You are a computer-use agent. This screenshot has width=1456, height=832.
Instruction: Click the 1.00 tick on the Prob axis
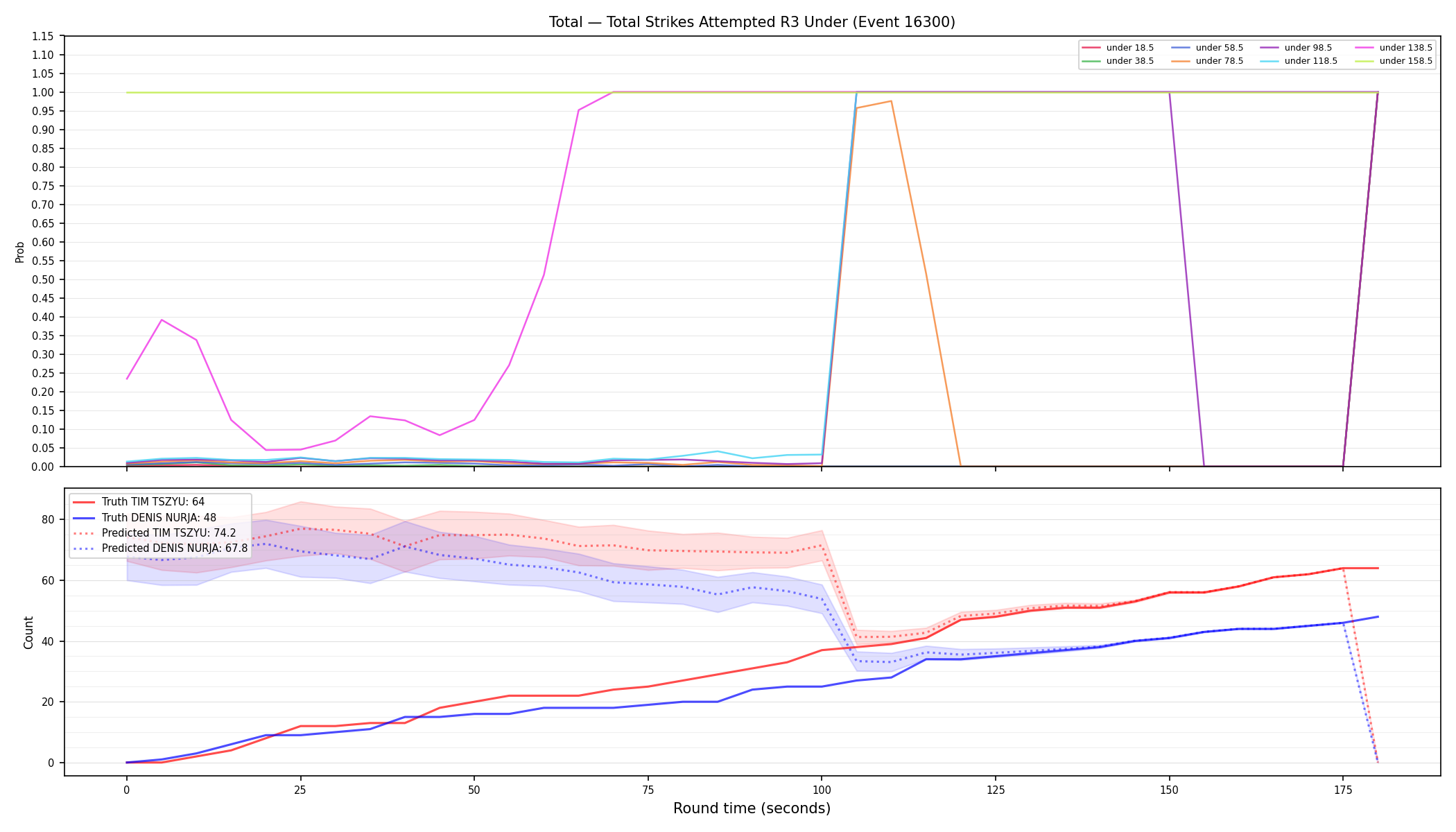[x=43, y=92]
